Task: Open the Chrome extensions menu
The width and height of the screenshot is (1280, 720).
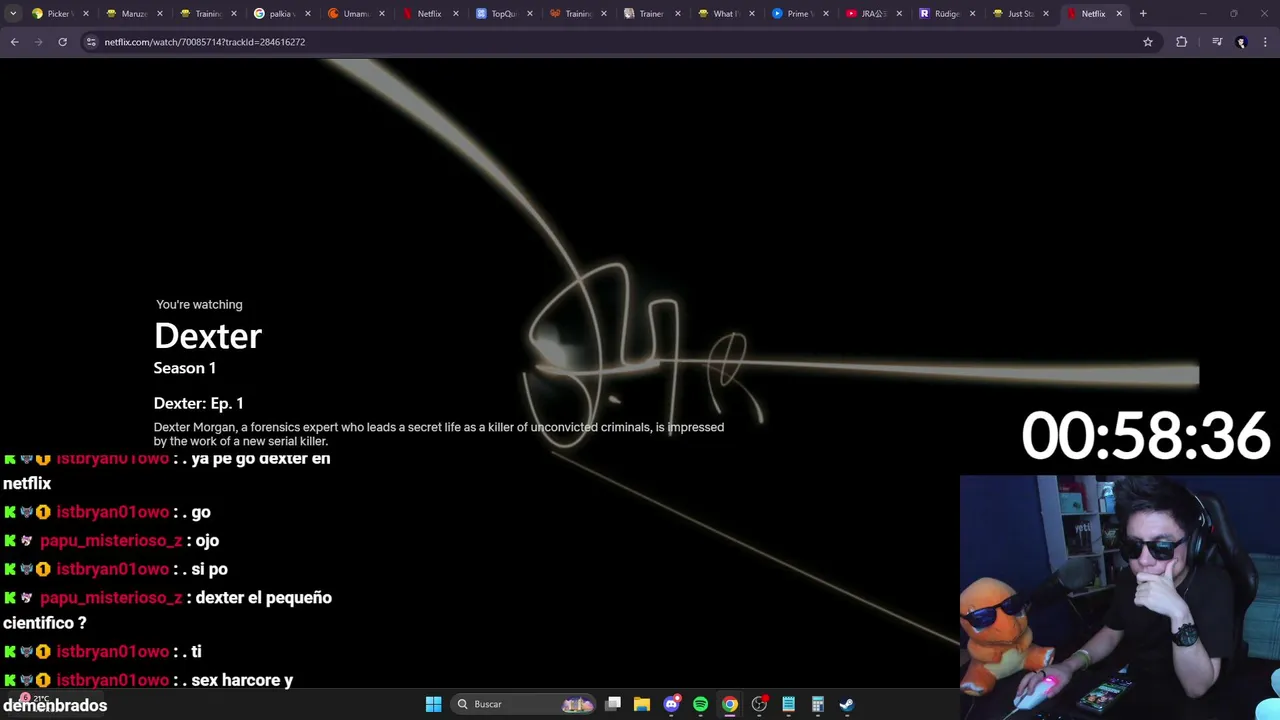Action: pyautogui.click(x=1181, y=42)
